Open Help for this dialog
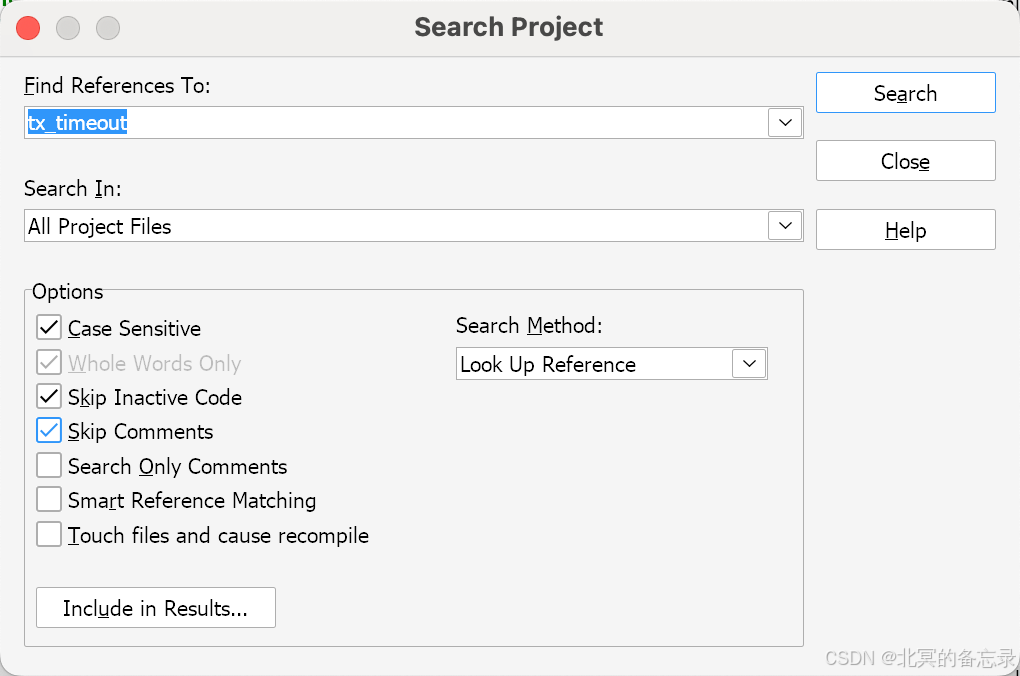This screenshot has width=1020, height=676. pos(905,230)
